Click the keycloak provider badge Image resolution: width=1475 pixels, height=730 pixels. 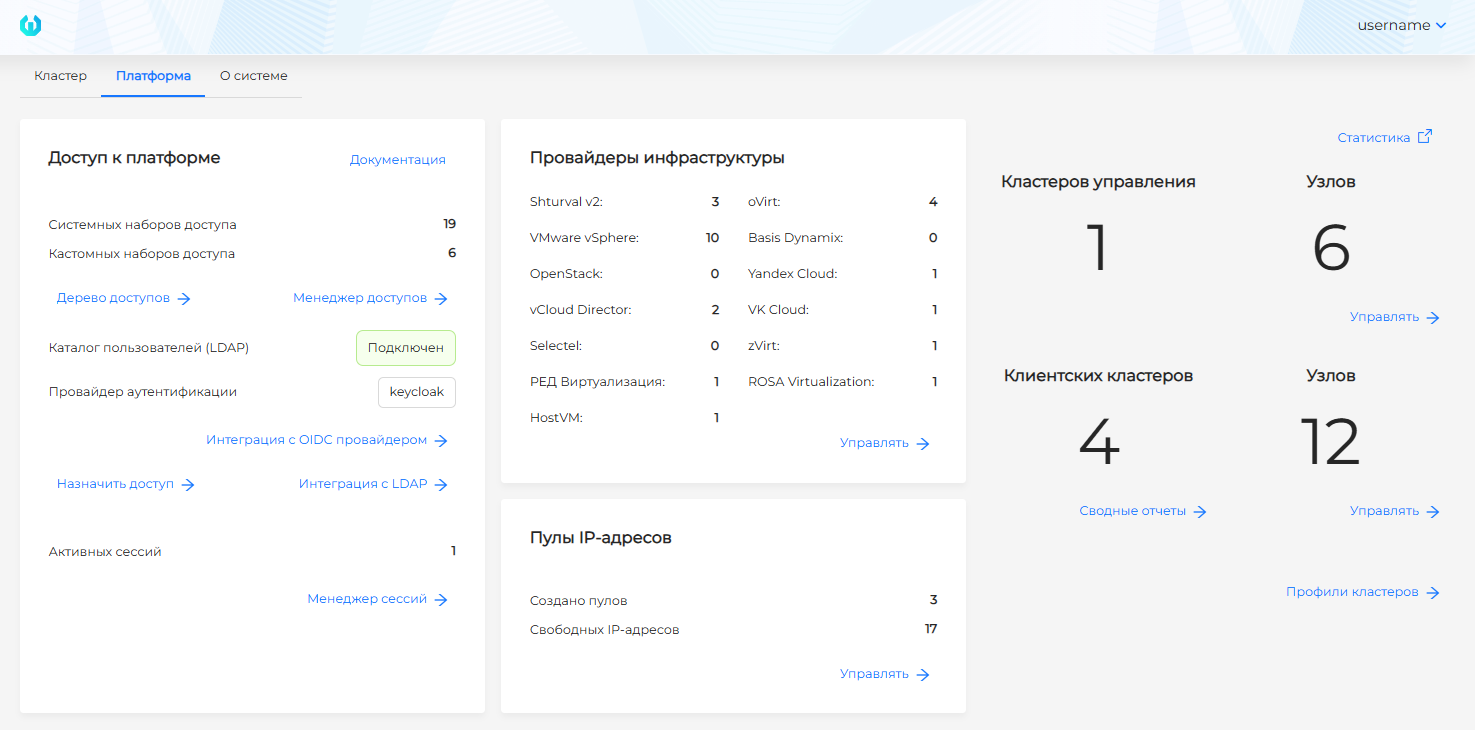(x=417, y=392)
